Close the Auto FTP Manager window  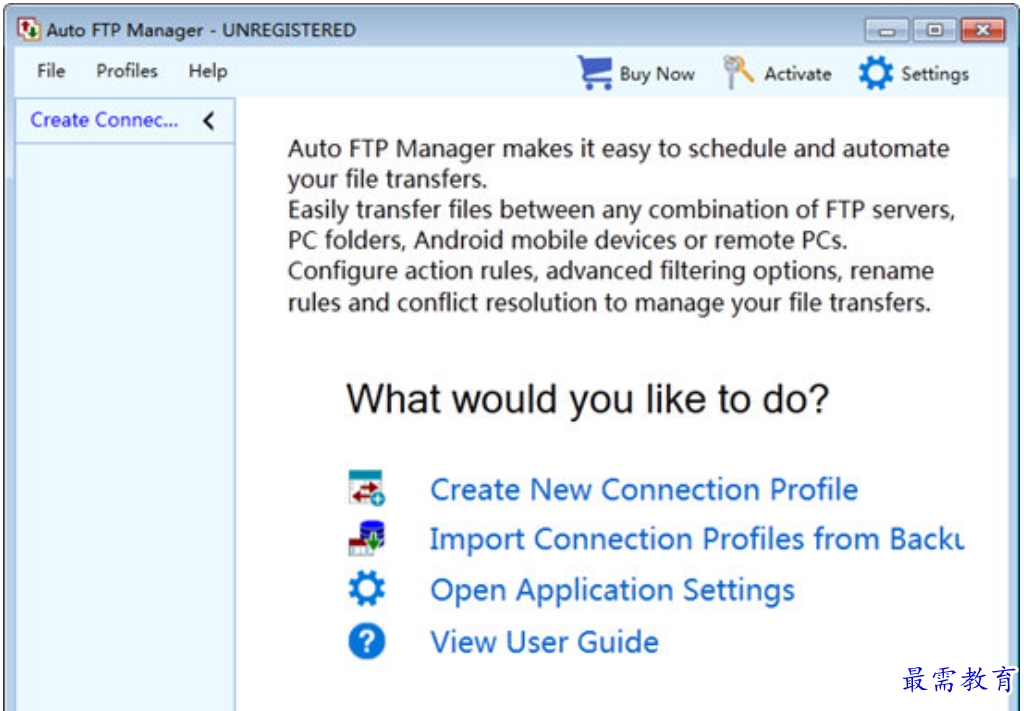click(x=983, y=30)
